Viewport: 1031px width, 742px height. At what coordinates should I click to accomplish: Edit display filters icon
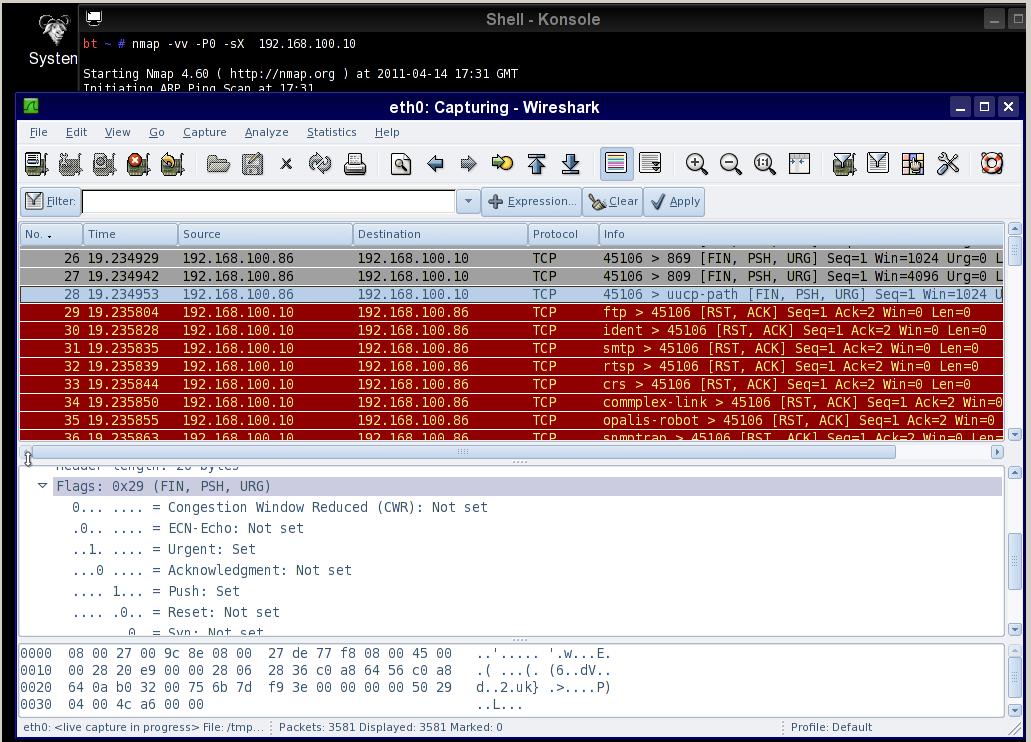(878, 164)
